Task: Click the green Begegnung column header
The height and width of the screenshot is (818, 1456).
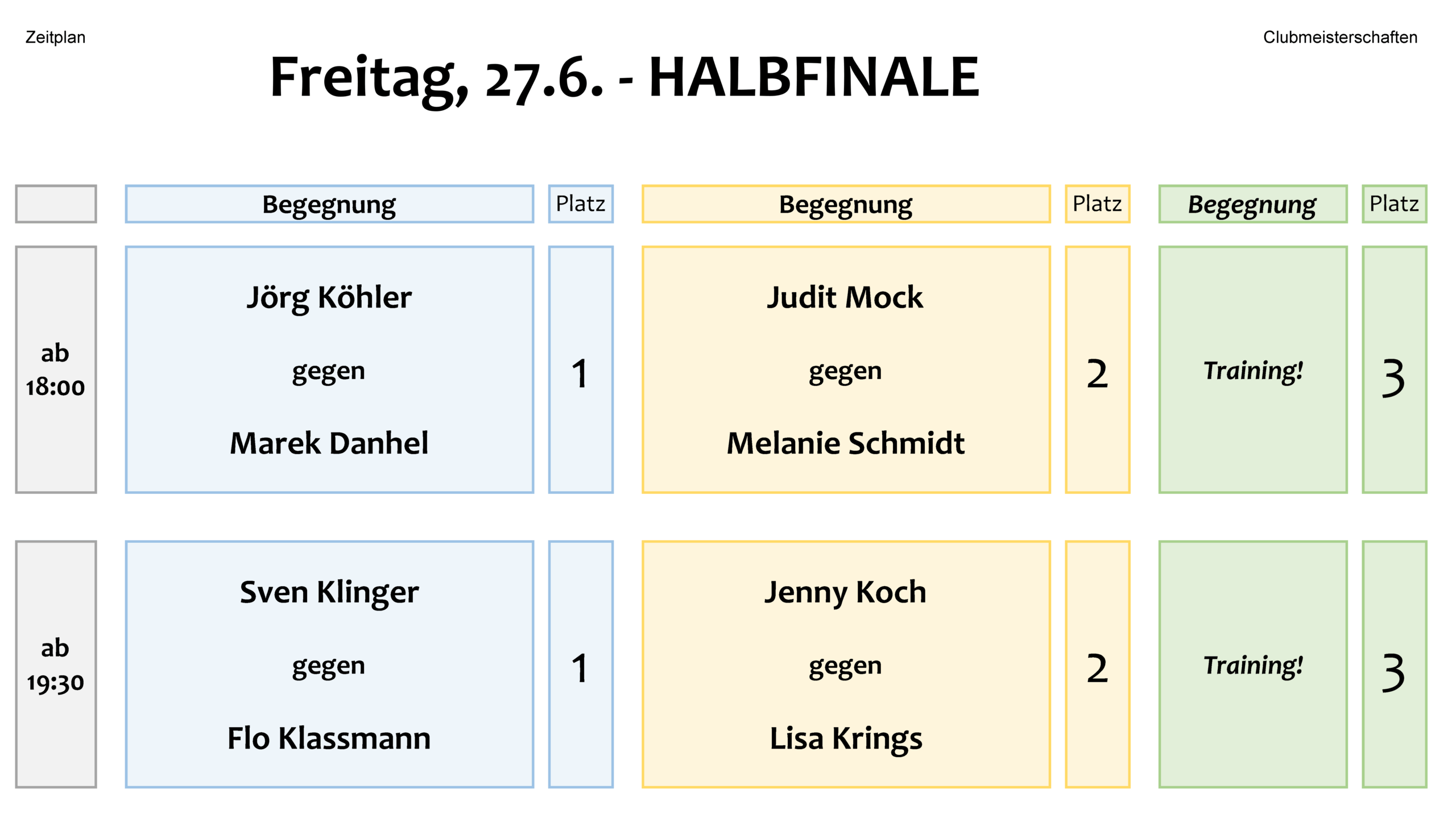Action: pos(1253,204)
